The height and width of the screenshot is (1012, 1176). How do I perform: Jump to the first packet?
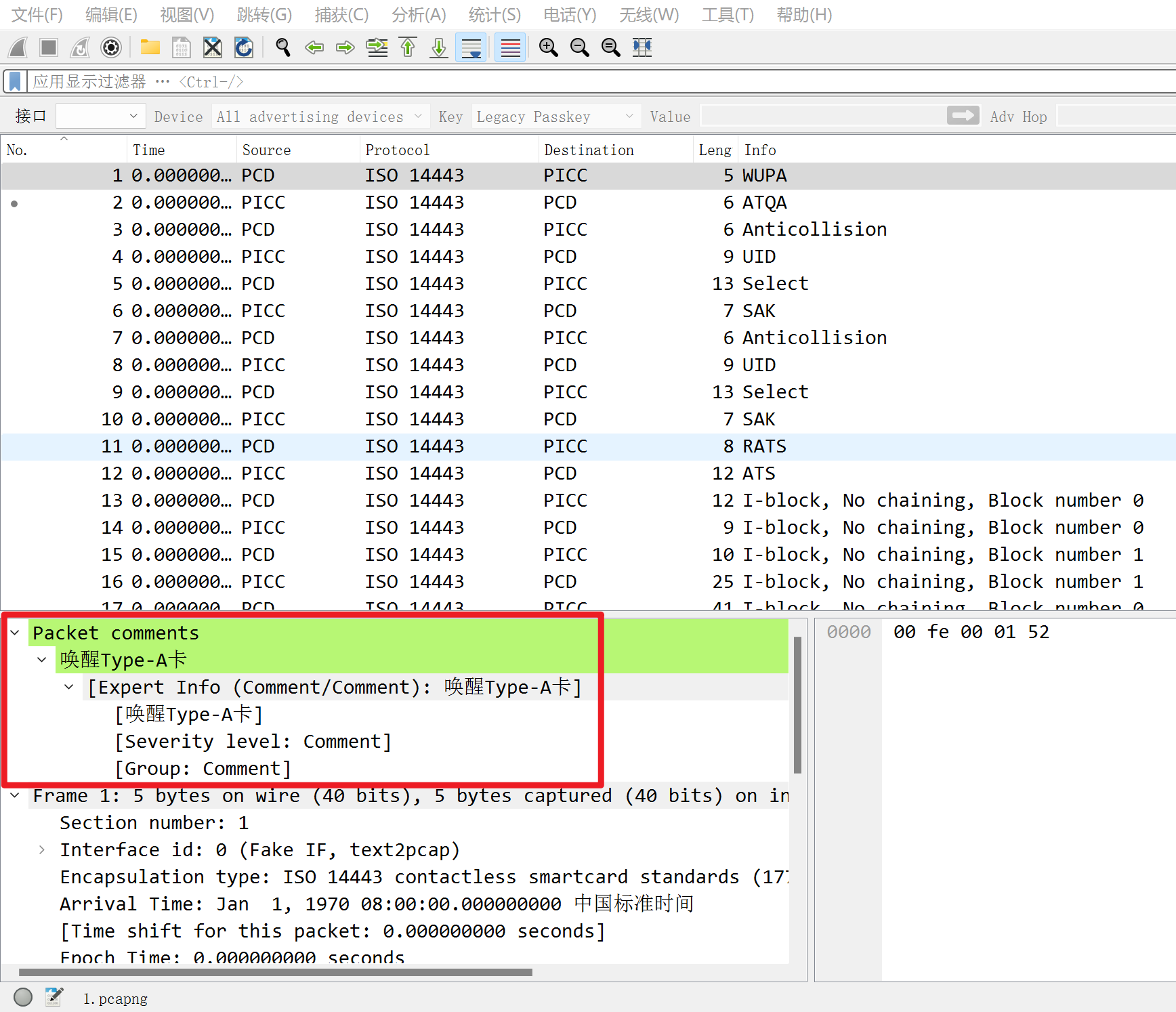point(408,47)
